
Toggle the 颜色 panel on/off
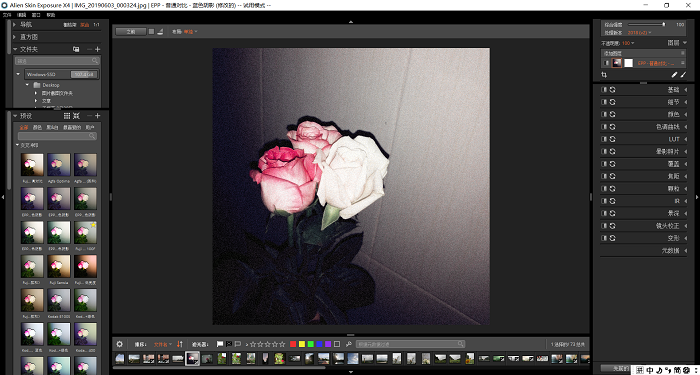[x=604, y=115]
